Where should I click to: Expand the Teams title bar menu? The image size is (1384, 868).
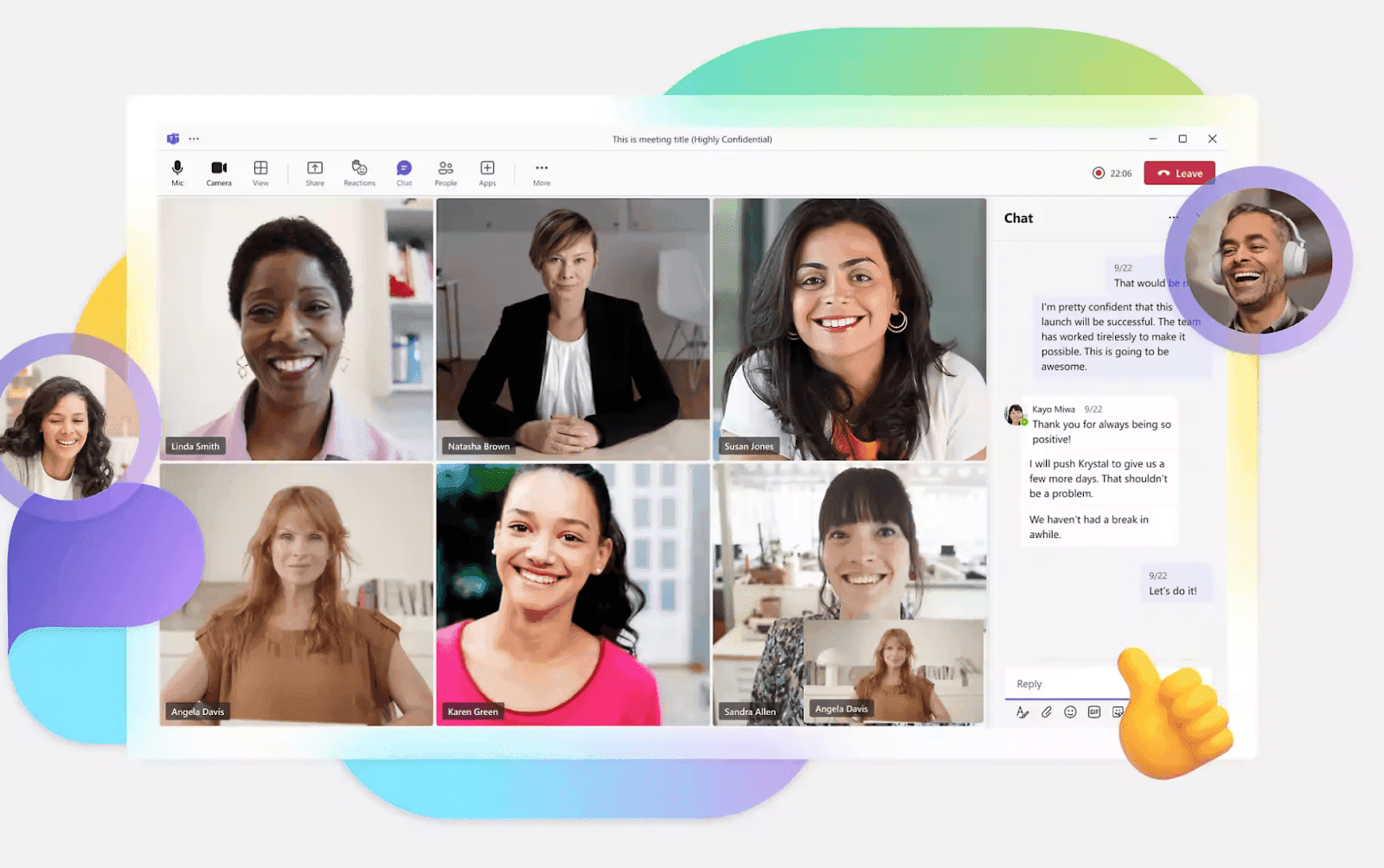[x=194, y=138]
